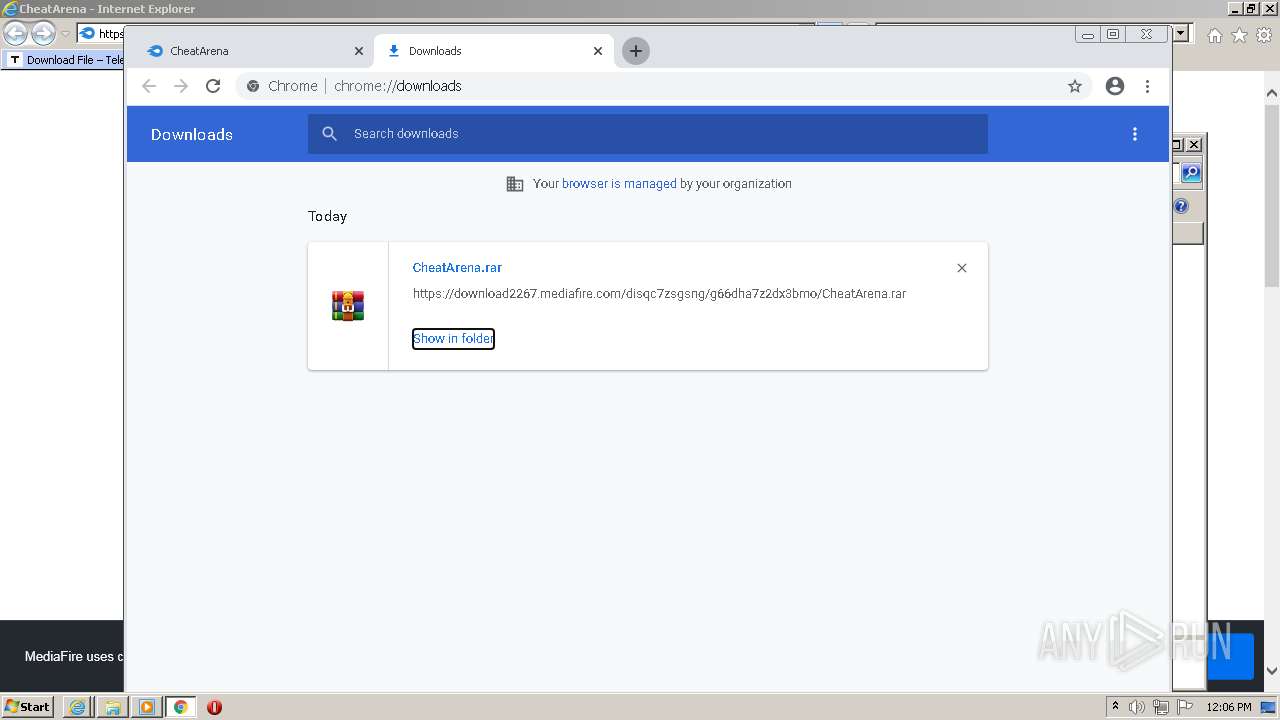Click Show in folder
The image size is (1280, 720).
pyautogui.click(x=454, y=339)
